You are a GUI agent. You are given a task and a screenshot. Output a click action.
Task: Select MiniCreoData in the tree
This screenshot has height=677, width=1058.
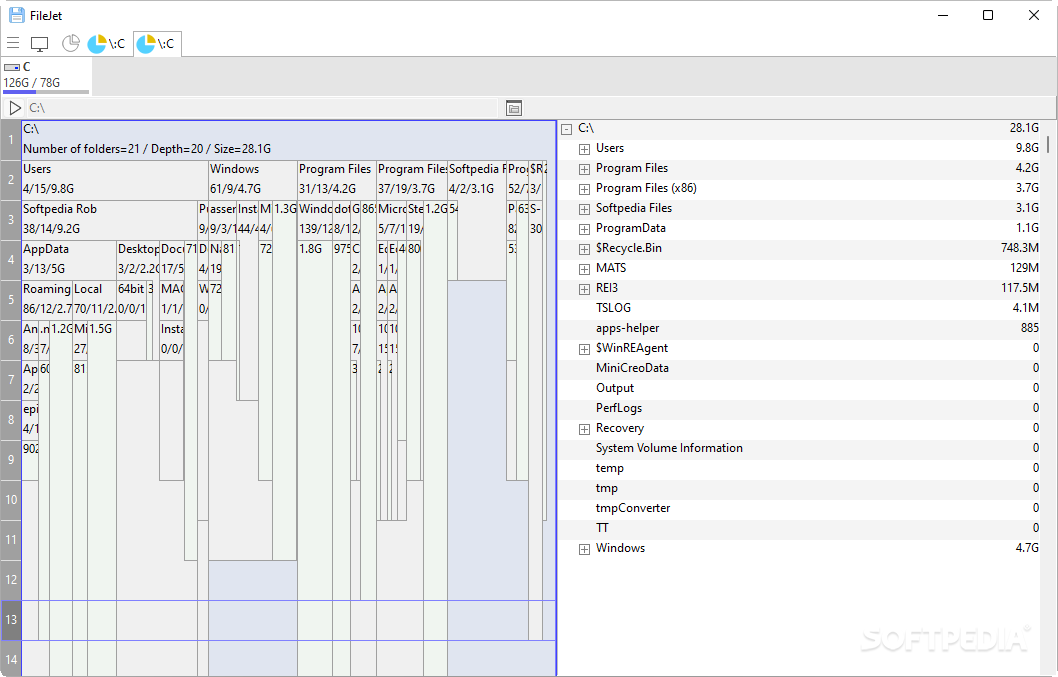[632, 368]
